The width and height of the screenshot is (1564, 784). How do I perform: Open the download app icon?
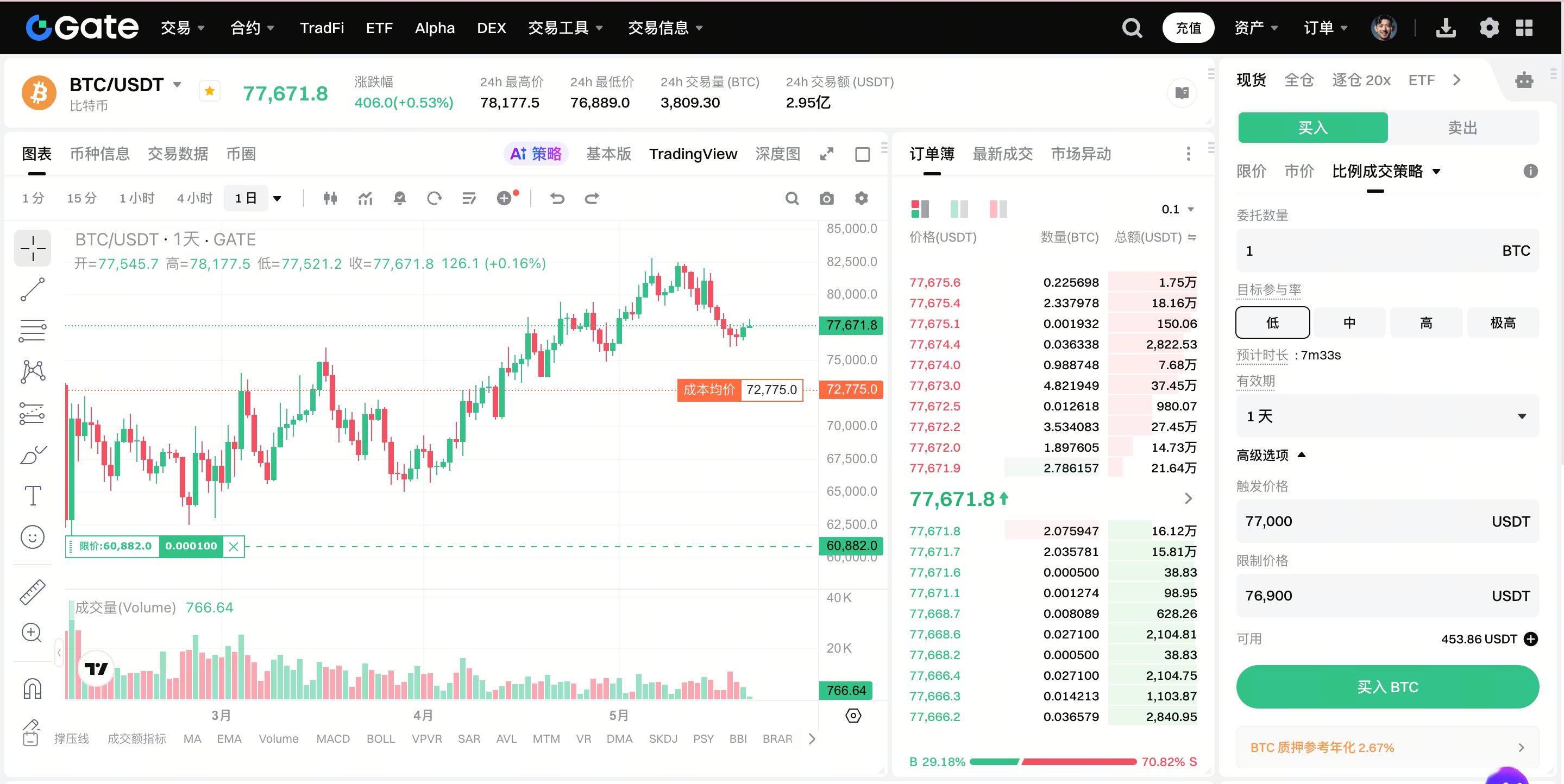[x=1446, y=28]
